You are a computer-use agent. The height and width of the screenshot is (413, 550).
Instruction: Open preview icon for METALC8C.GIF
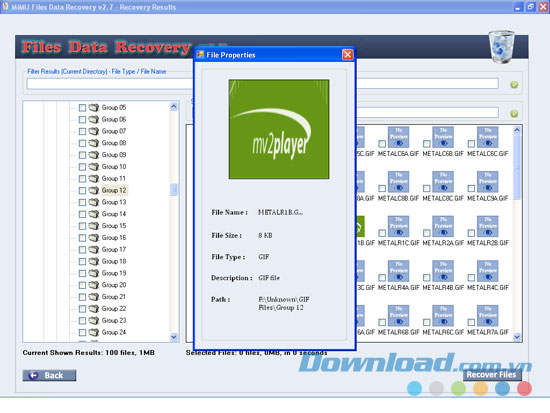(x=443, y=182)
